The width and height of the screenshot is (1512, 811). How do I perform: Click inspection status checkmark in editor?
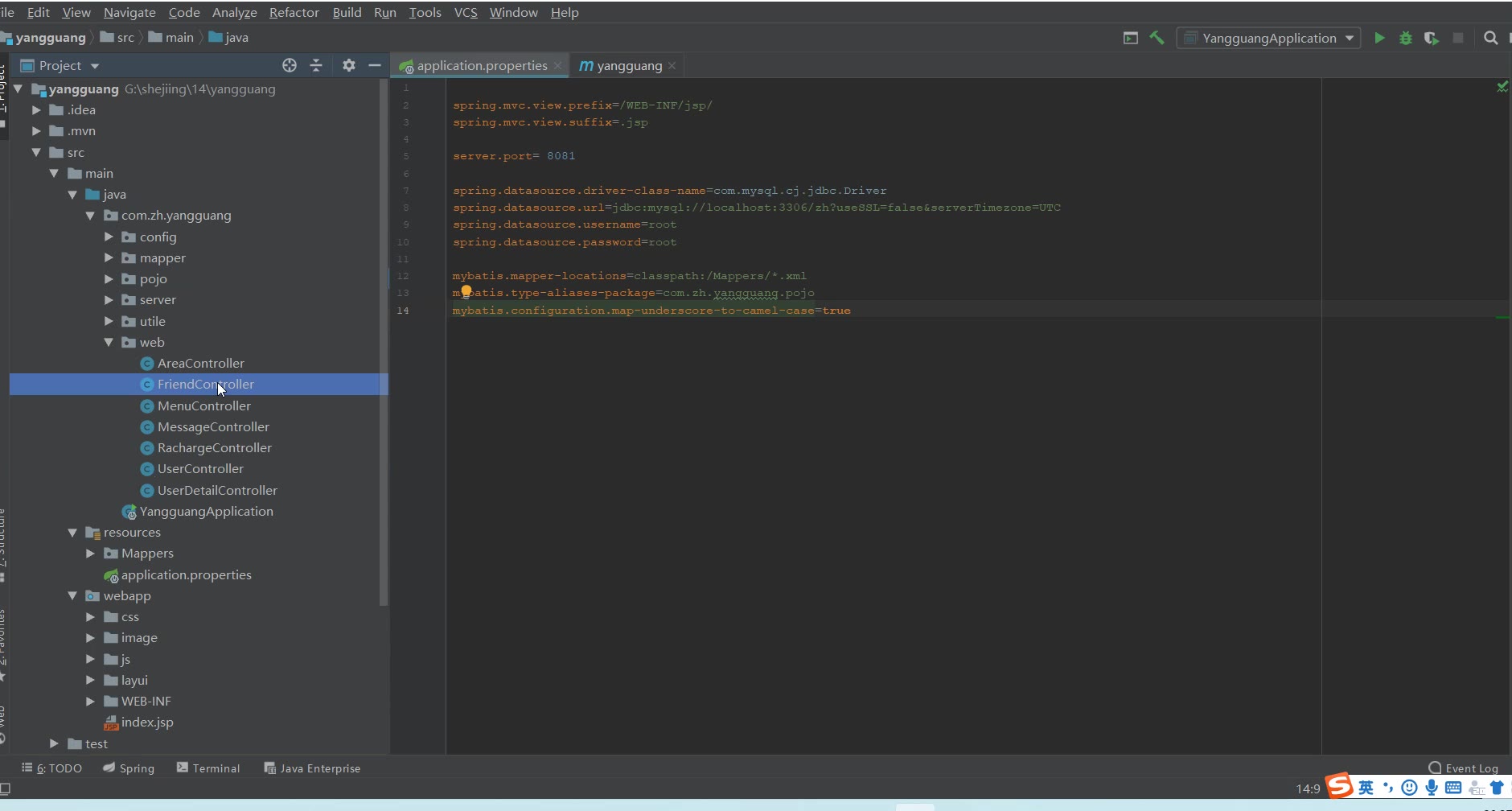click(x=1502, y=87)
